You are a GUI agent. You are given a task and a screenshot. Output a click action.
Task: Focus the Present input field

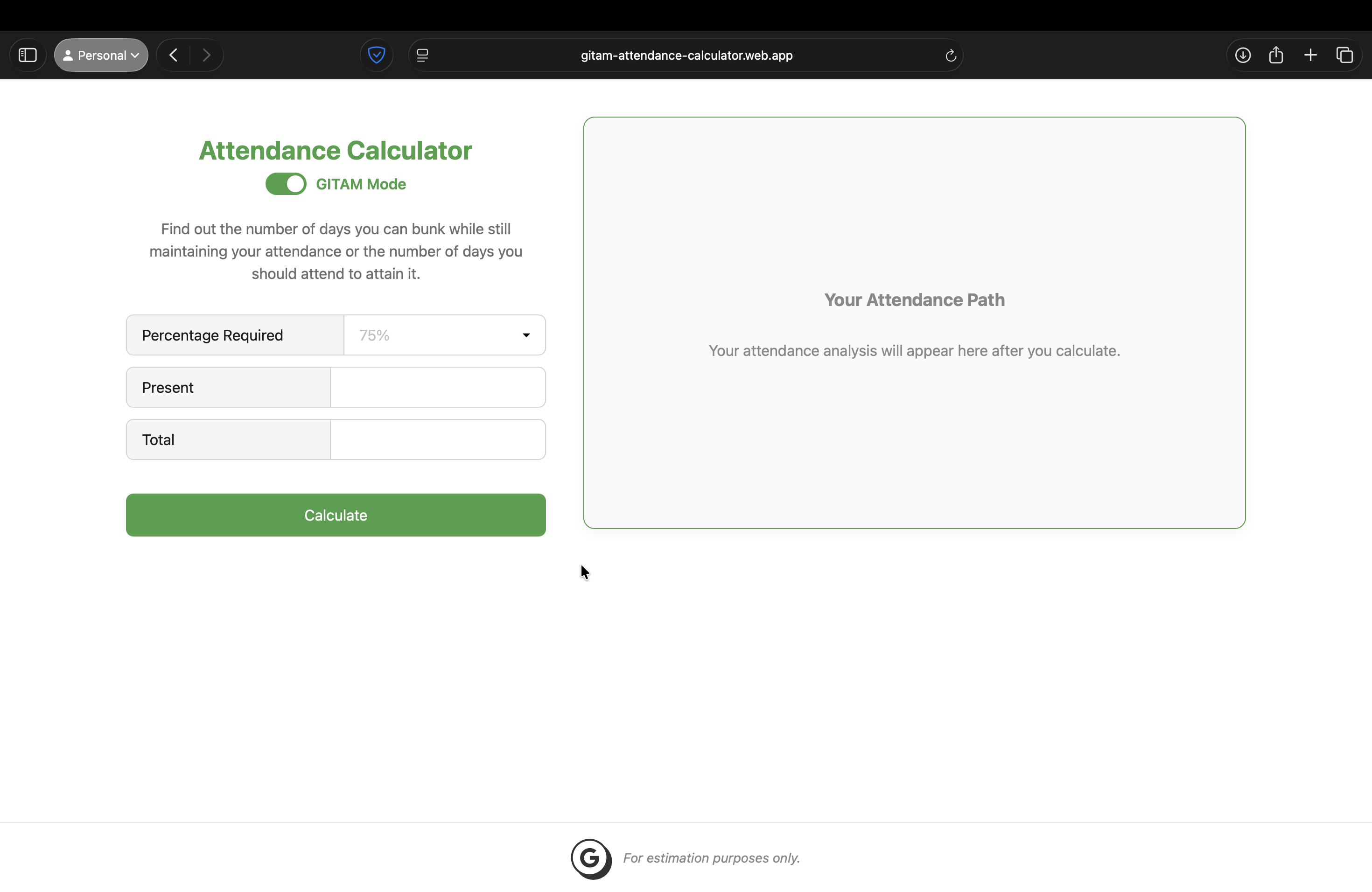coord(438,387)
